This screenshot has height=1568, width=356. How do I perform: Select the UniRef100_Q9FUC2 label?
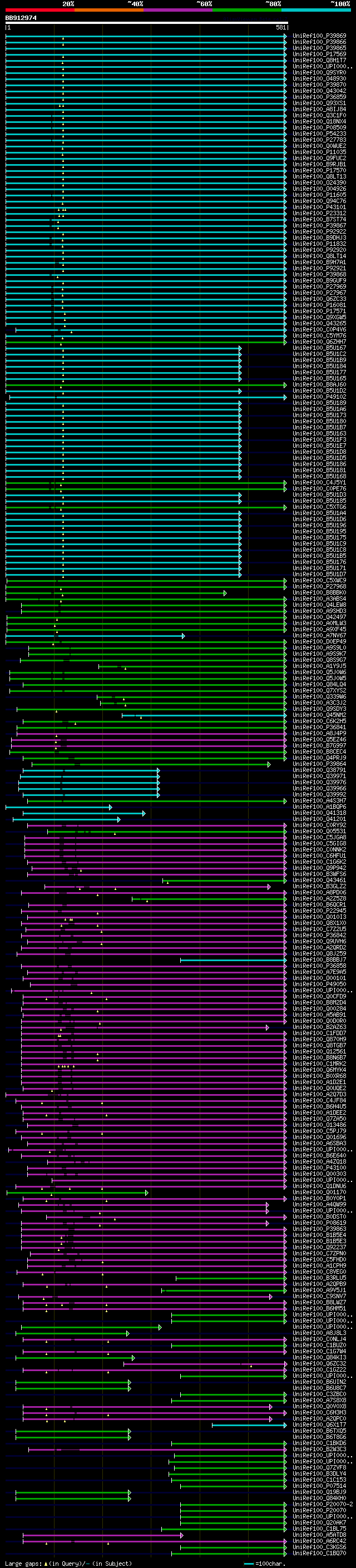tap(319, 159)
